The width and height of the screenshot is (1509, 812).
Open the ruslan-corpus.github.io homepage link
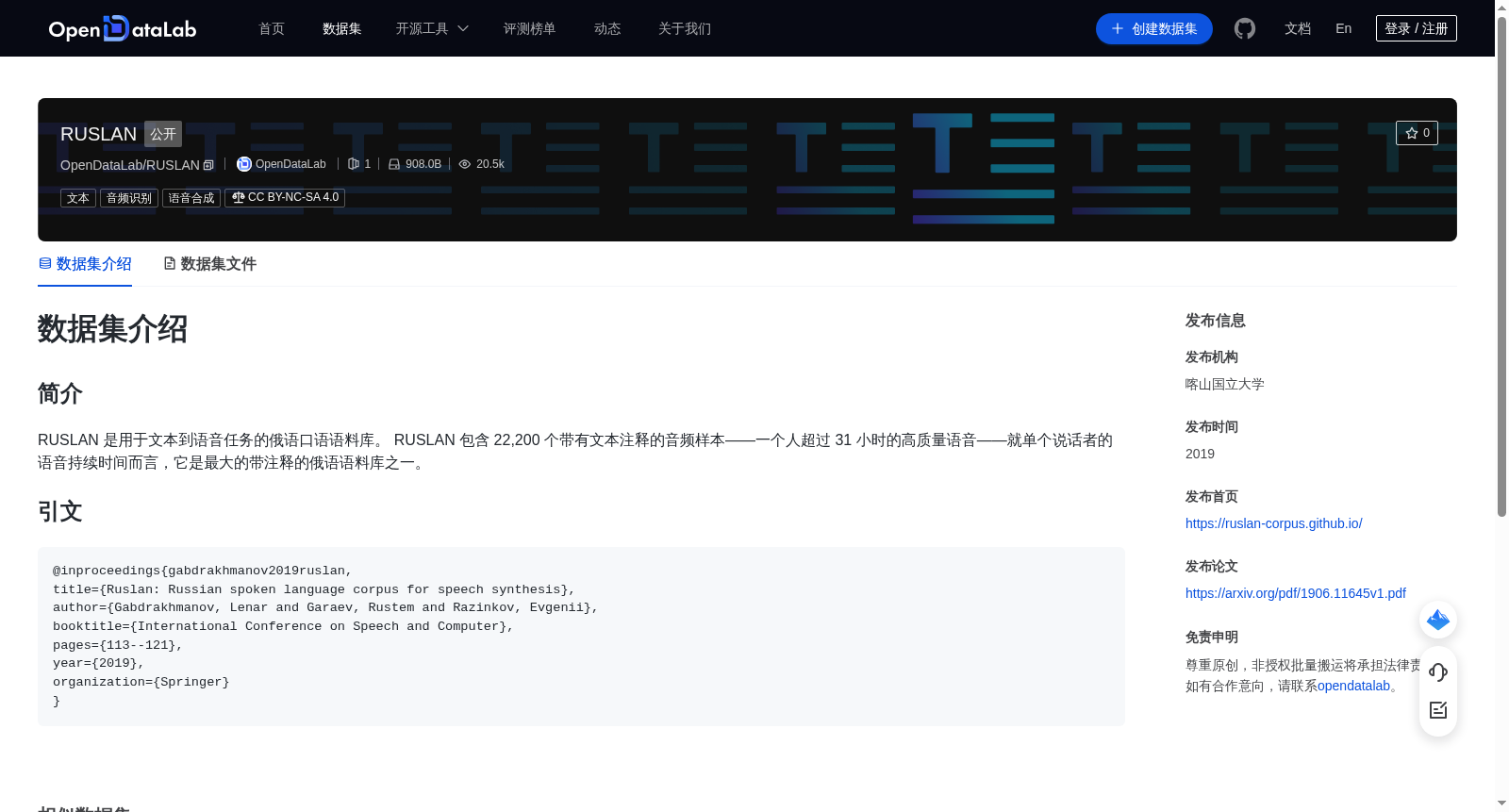pyautogui.click(x=1273, y=523)
